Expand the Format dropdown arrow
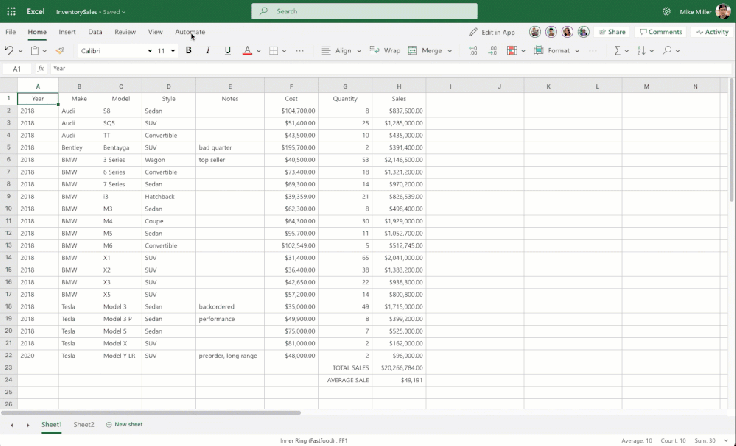The image size is (736, 446). tap(577, 51)
